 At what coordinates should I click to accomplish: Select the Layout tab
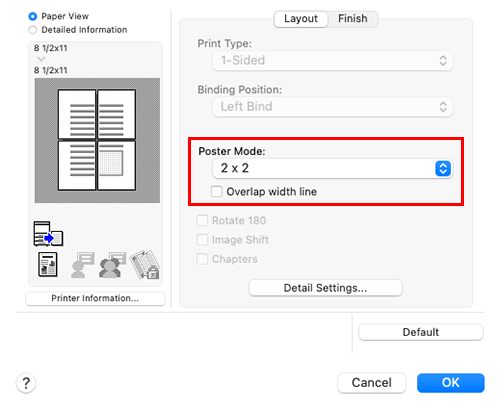[x=301, y=19]
